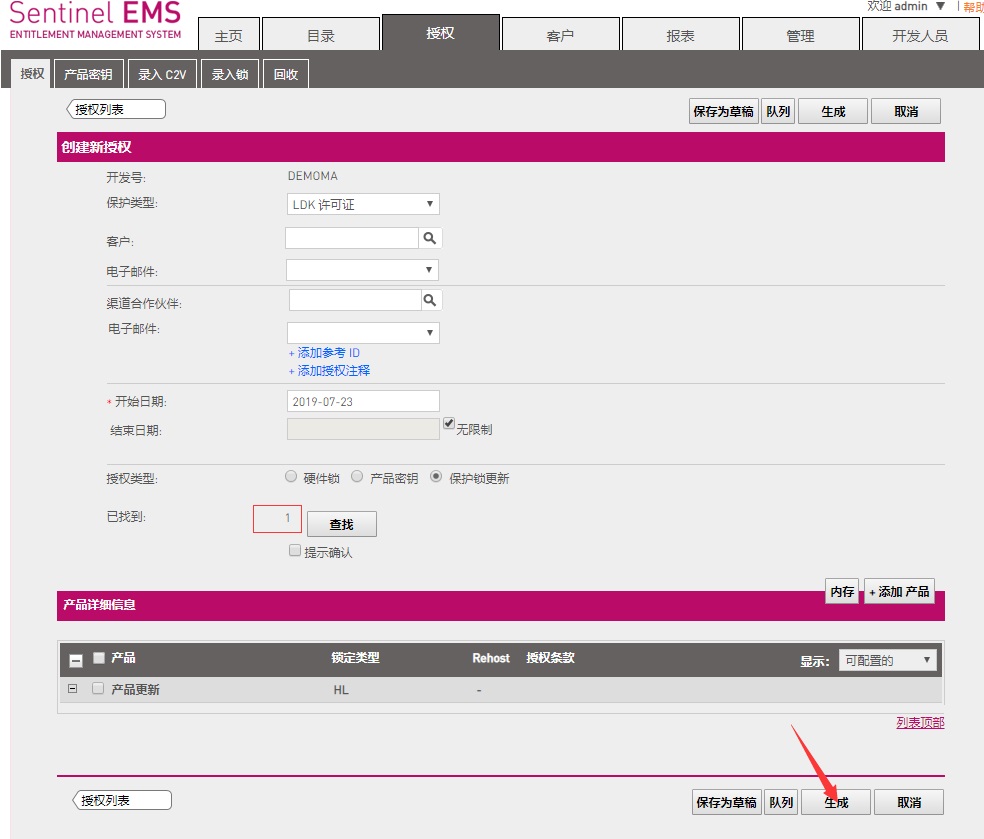Open the 保护类型 dropdown
Viewport: 984px width, 839px height.
363,204
